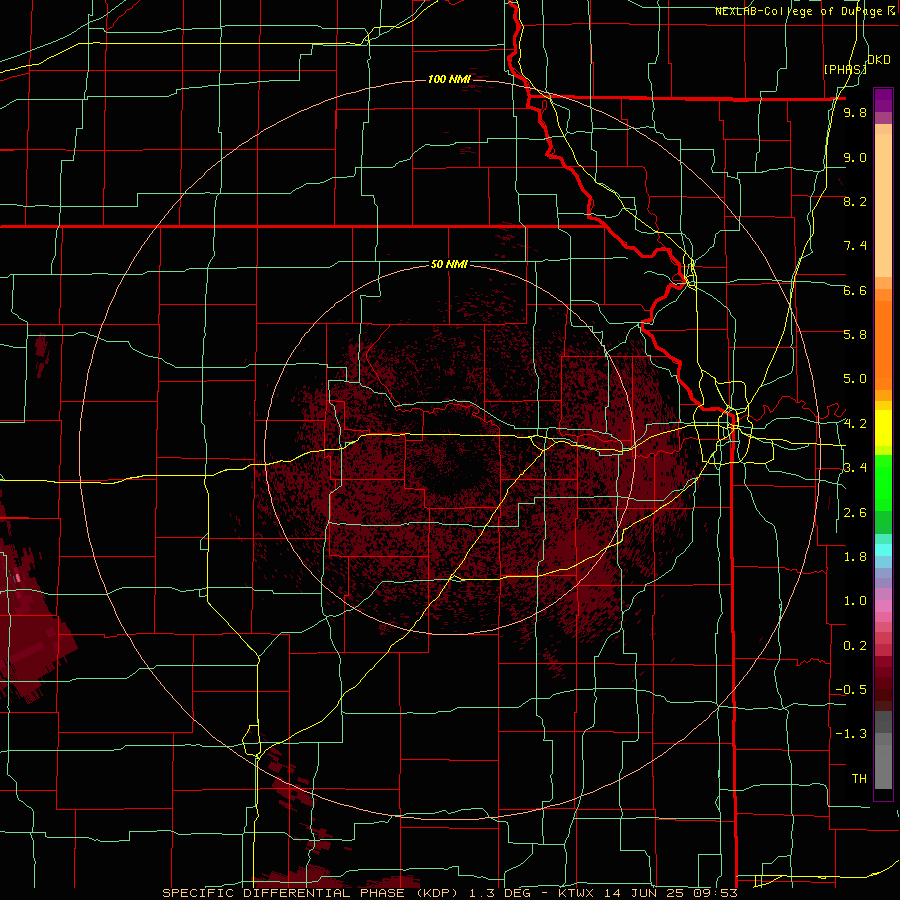Click the [PHAS] label above the color scale
The width and height of the screenshot is (900, 900).
click(x=845, y=69)
